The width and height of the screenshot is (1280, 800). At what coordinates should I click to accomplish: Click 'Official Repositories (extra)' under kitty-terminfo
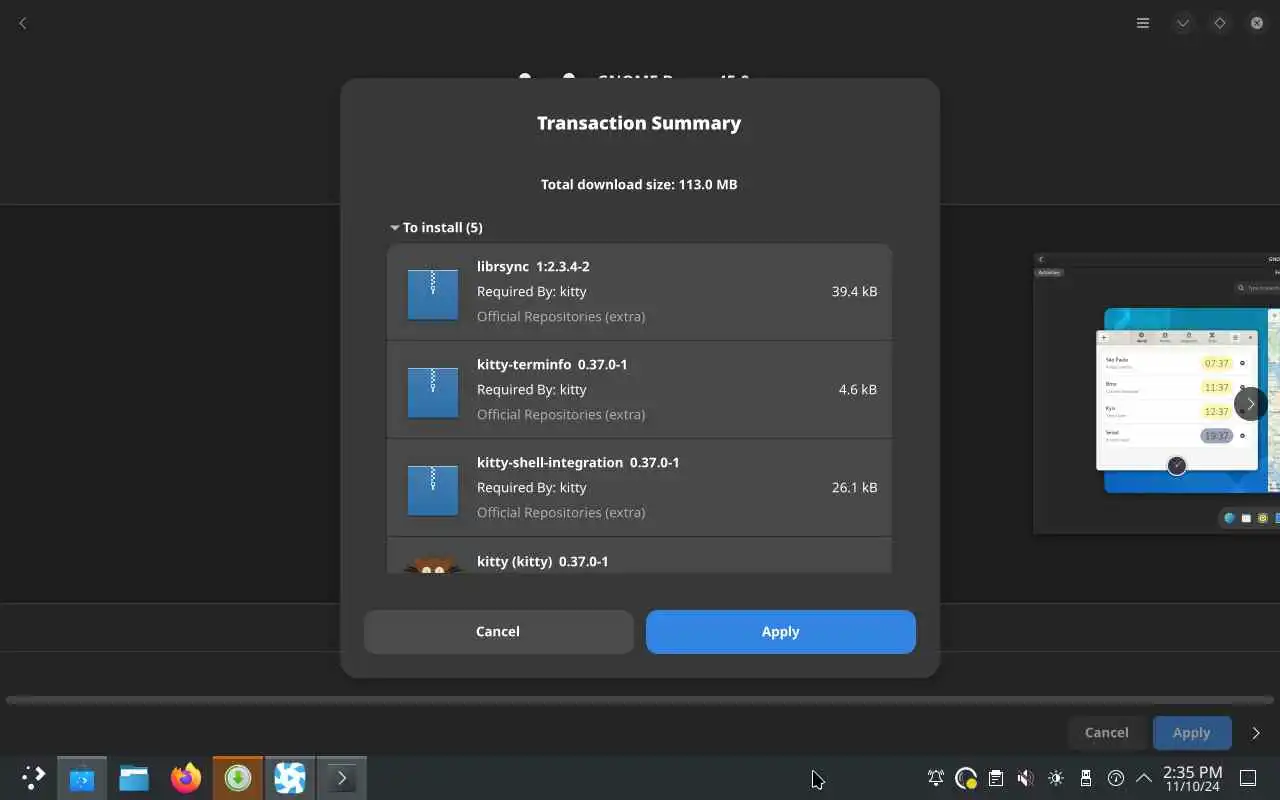561,414
